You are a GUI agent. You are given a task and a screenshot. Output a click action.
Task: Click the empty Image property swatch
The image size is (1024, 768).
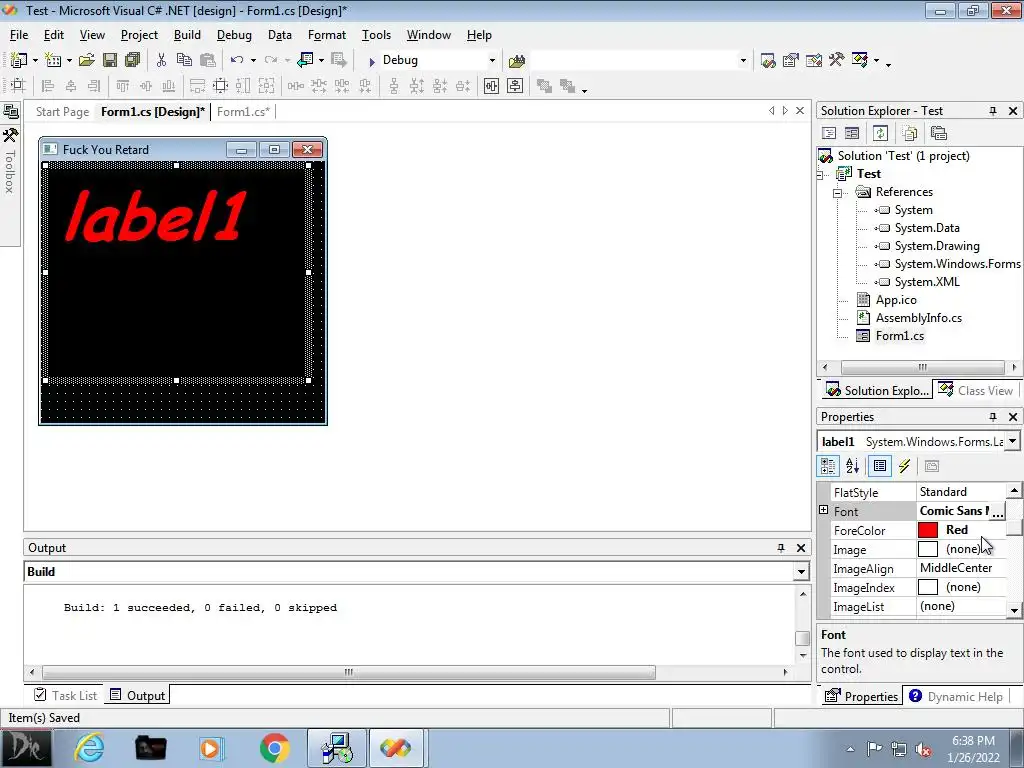tap(927, 549)
